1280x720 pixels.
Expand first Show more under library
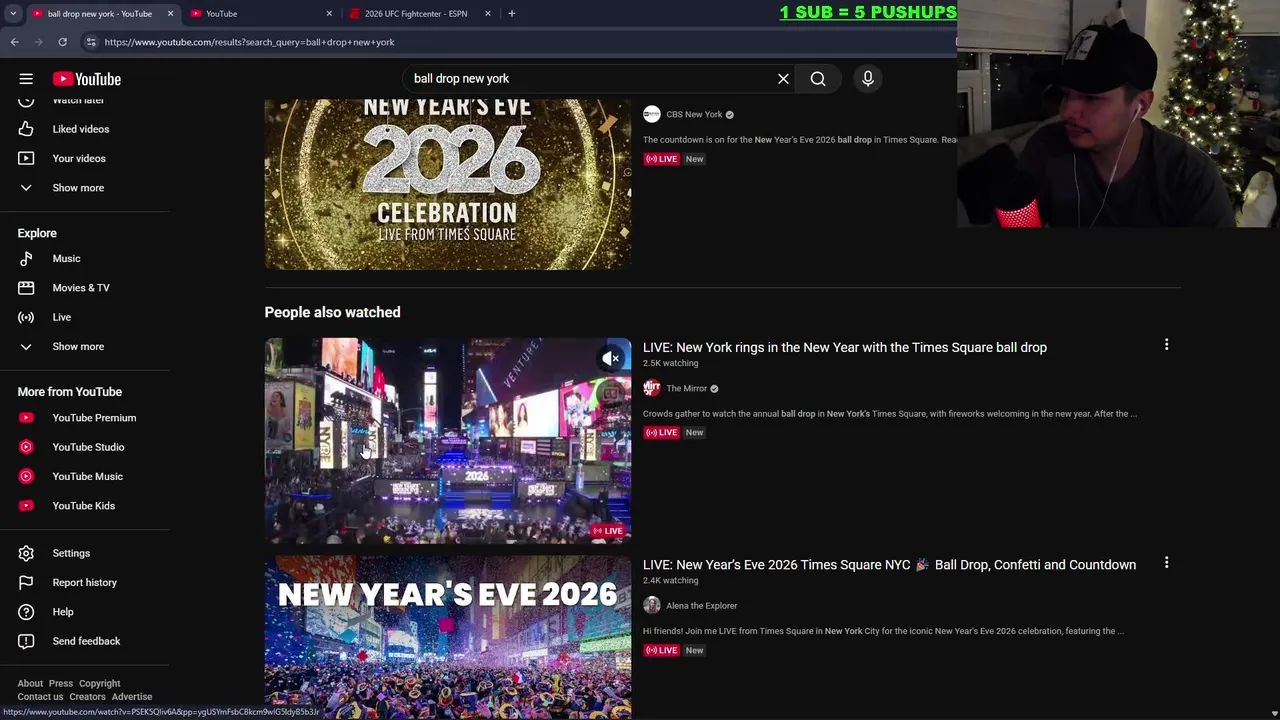(x=85, y=188)
